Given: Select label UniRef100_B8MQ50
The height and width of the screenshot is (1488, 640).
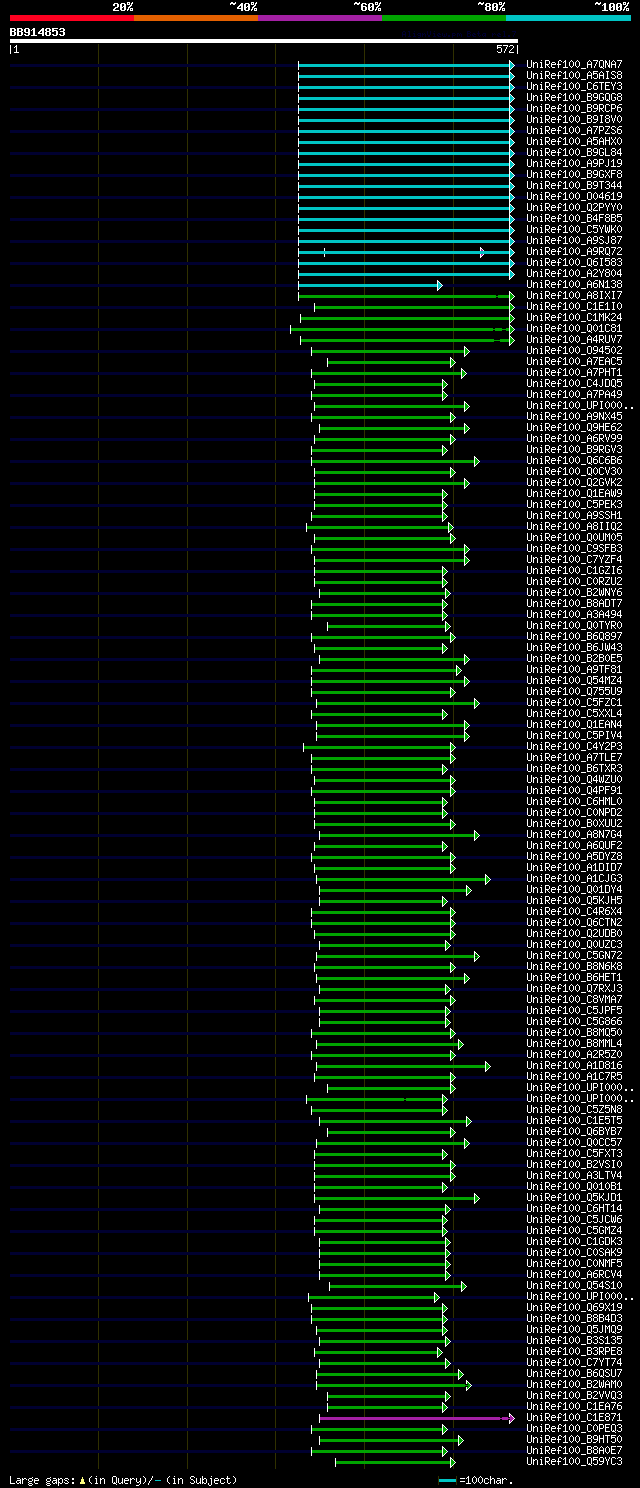Looking at the screenshot, I should [x=574, y=1033].
